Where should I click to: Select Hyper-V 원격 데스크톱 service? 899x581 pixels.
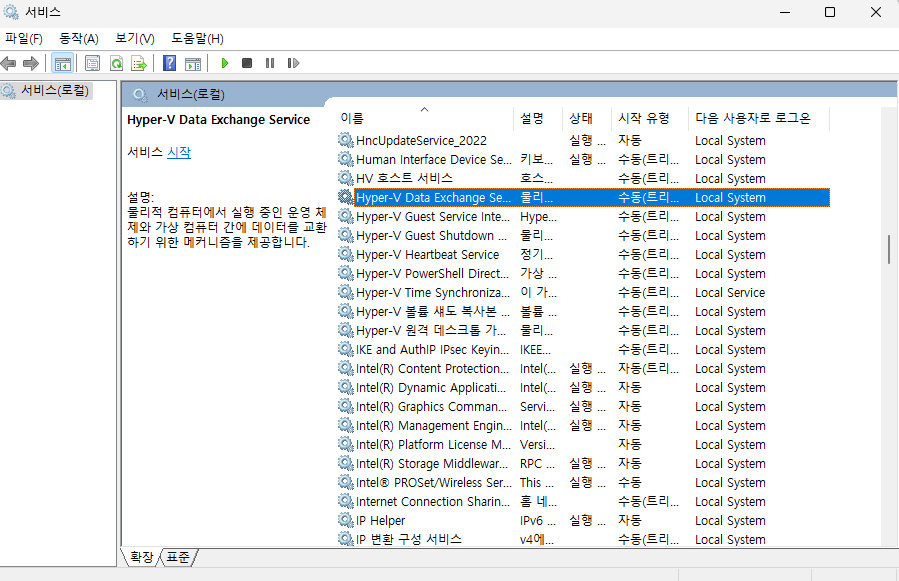(431, 330)
